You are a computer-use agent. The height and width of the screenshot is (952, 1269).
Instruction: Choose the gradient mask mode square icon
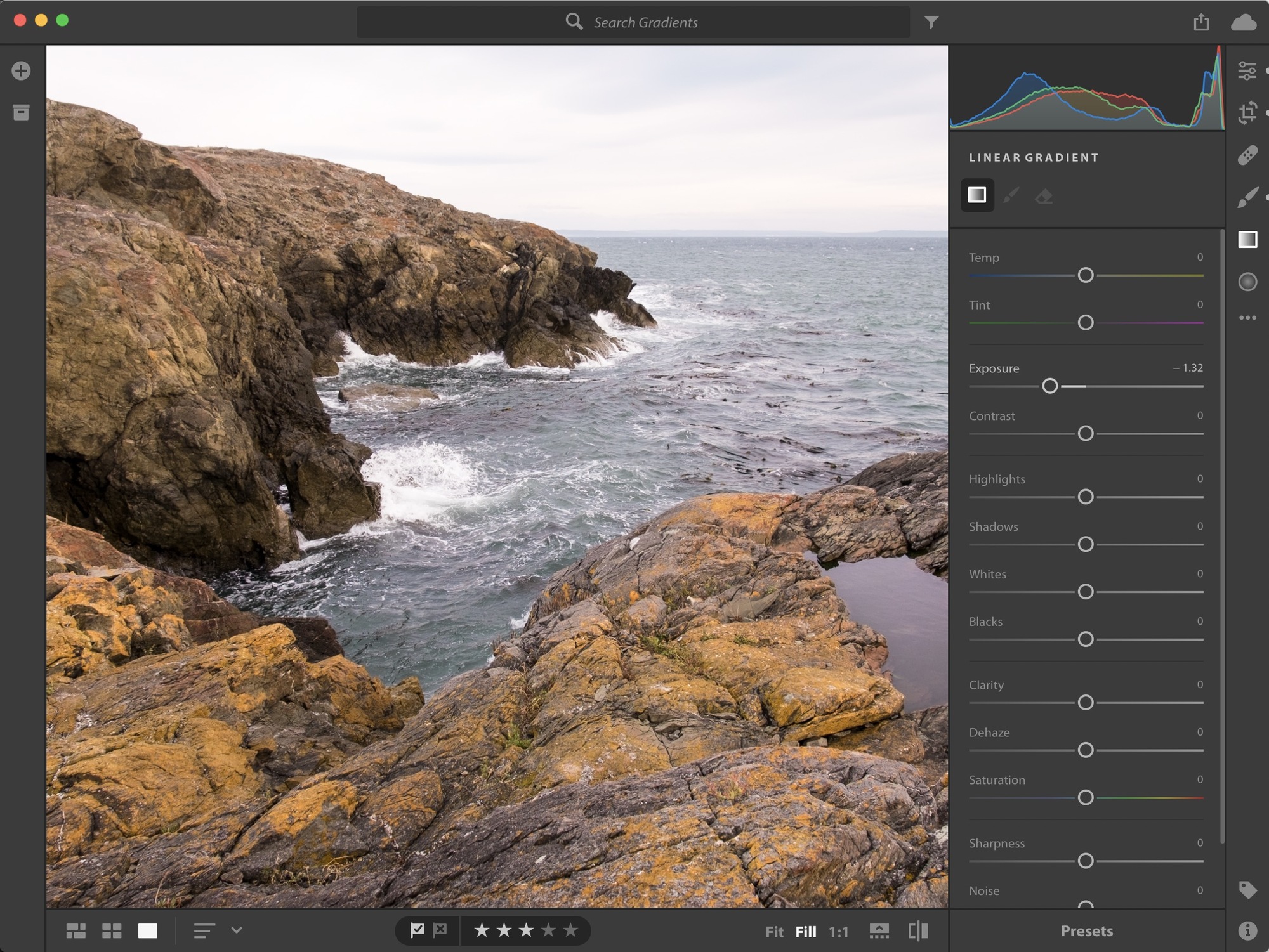click(977, 195)
